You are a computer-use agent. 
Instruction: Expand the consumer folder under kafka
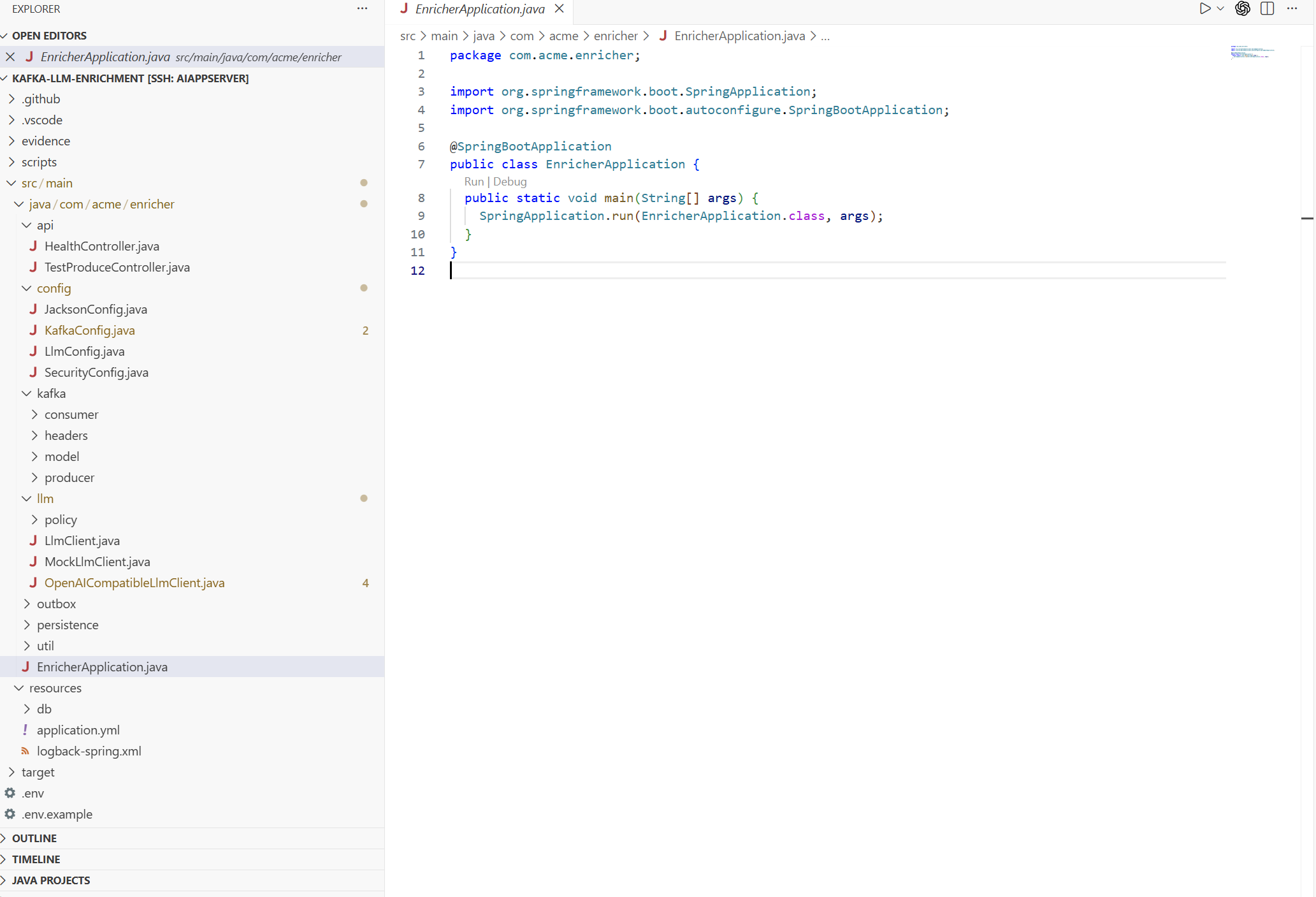[x=71, y=414]
